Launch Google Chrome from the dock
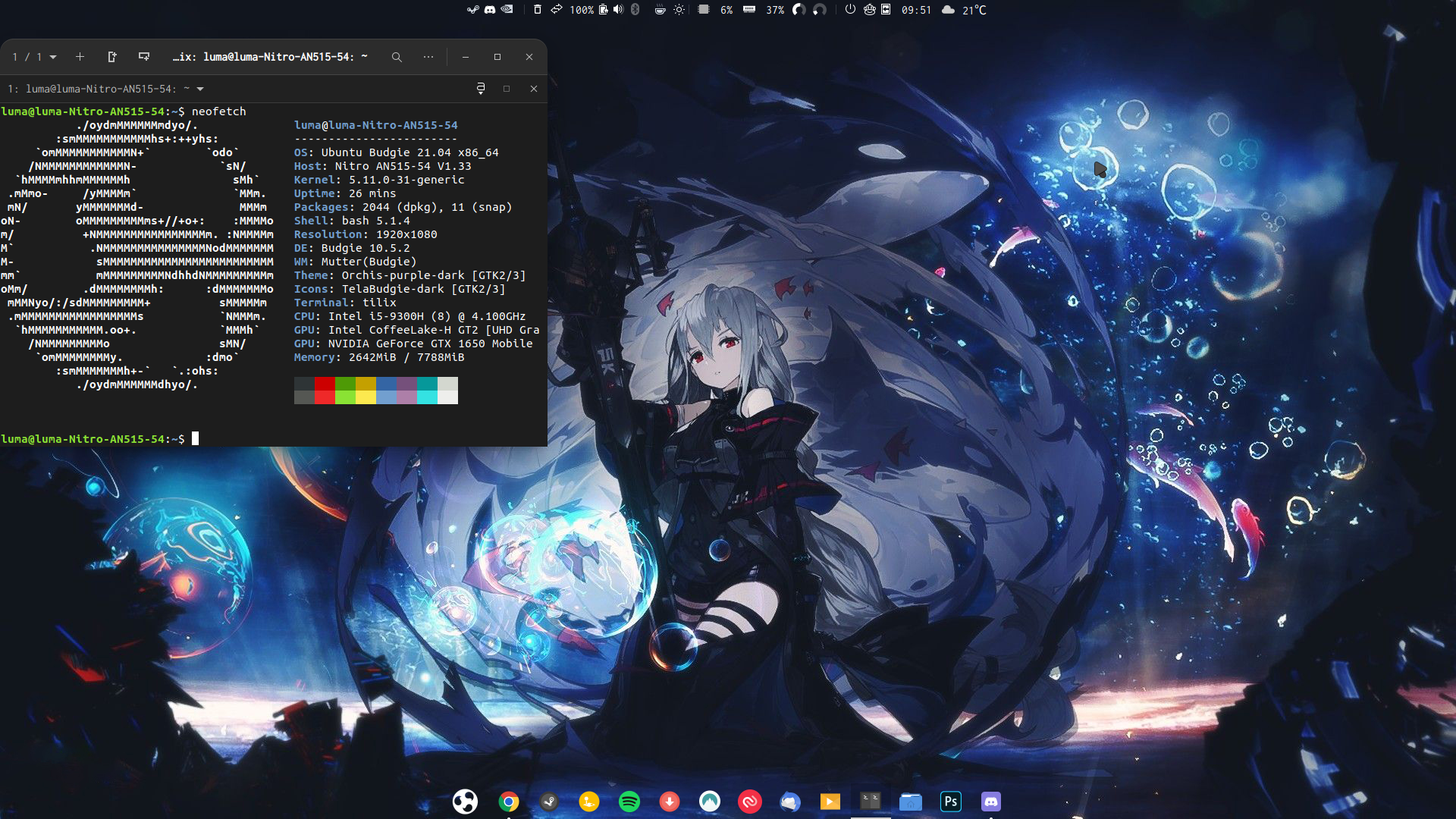 pyautogui.click(x=509, y=802)
